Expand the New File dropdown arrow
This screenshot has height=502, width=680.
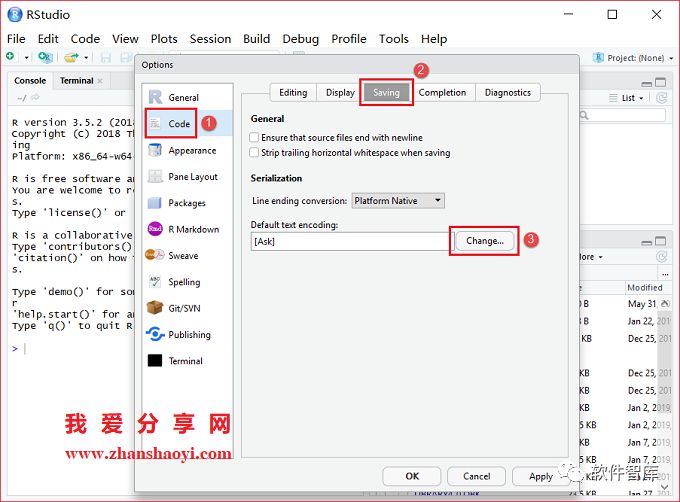26,57
